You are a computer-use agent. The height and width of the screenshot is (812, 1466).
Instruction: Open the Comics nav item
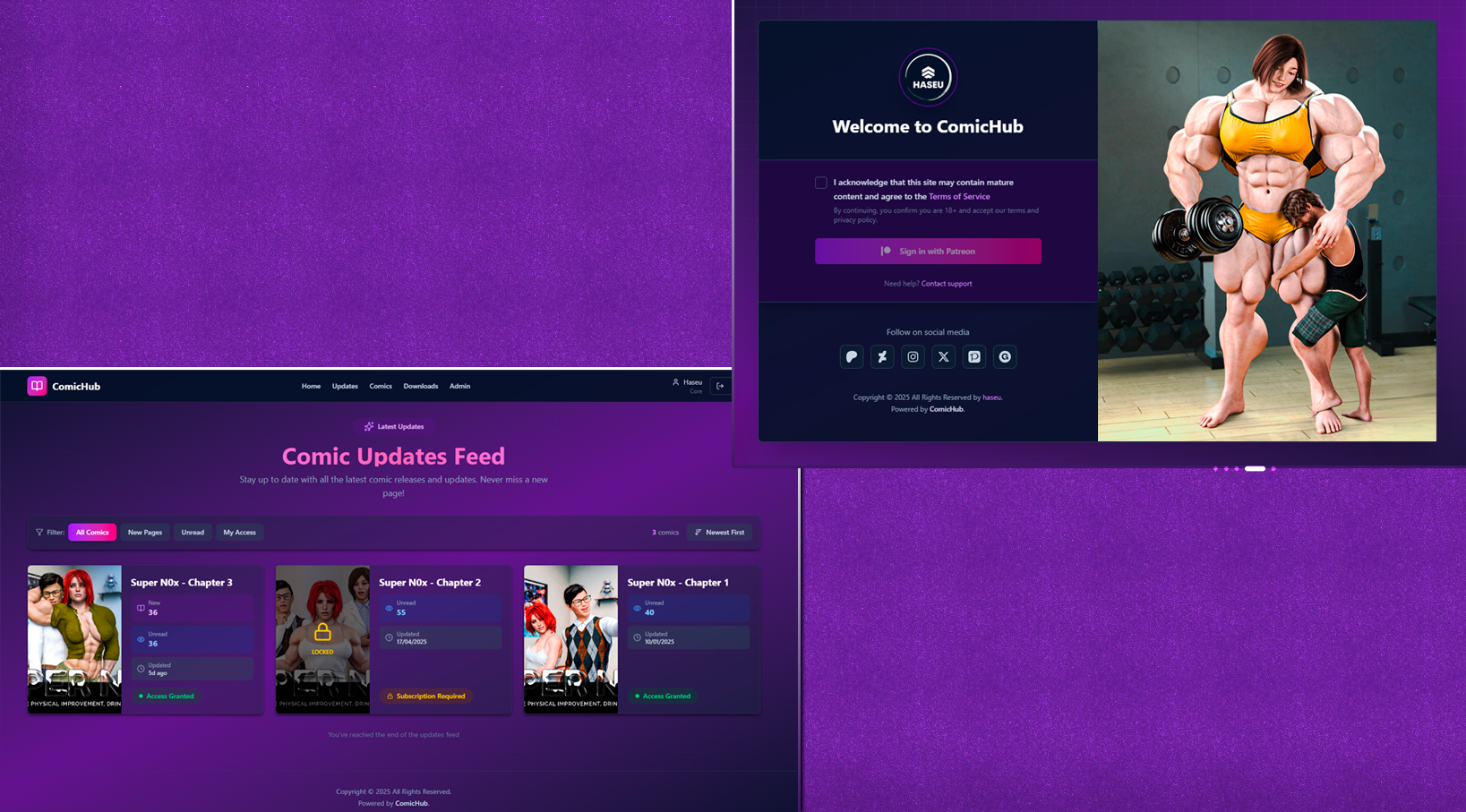381,387
